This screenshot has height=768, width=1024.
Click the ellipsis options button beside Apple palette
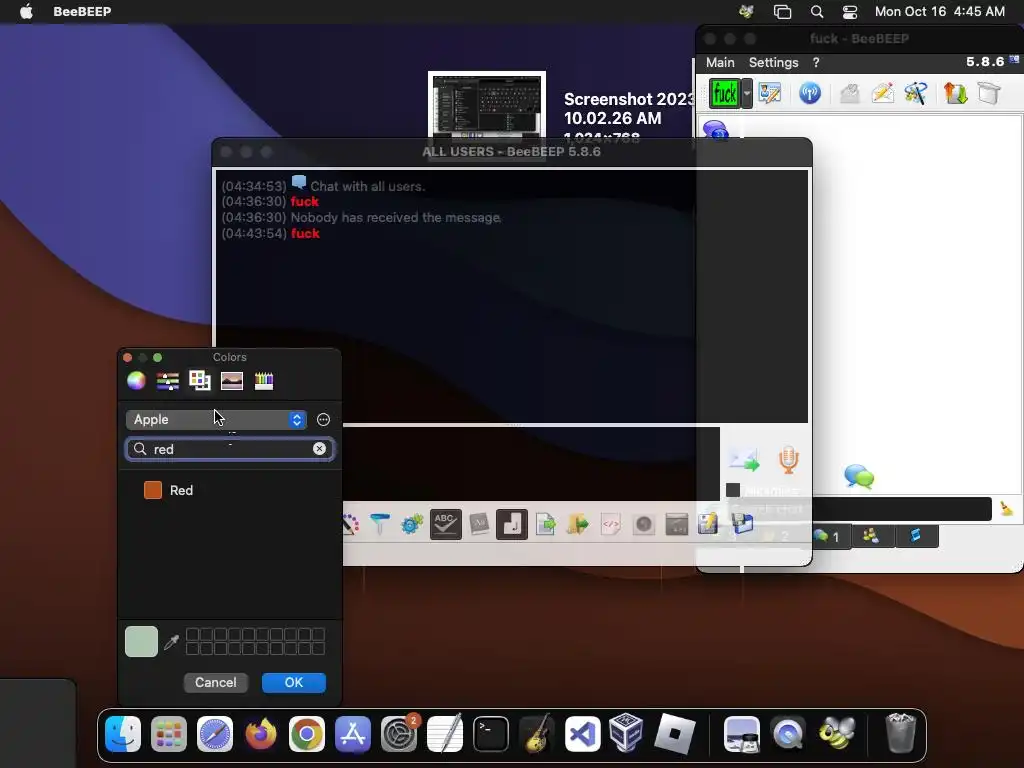(x=323, y=420)
